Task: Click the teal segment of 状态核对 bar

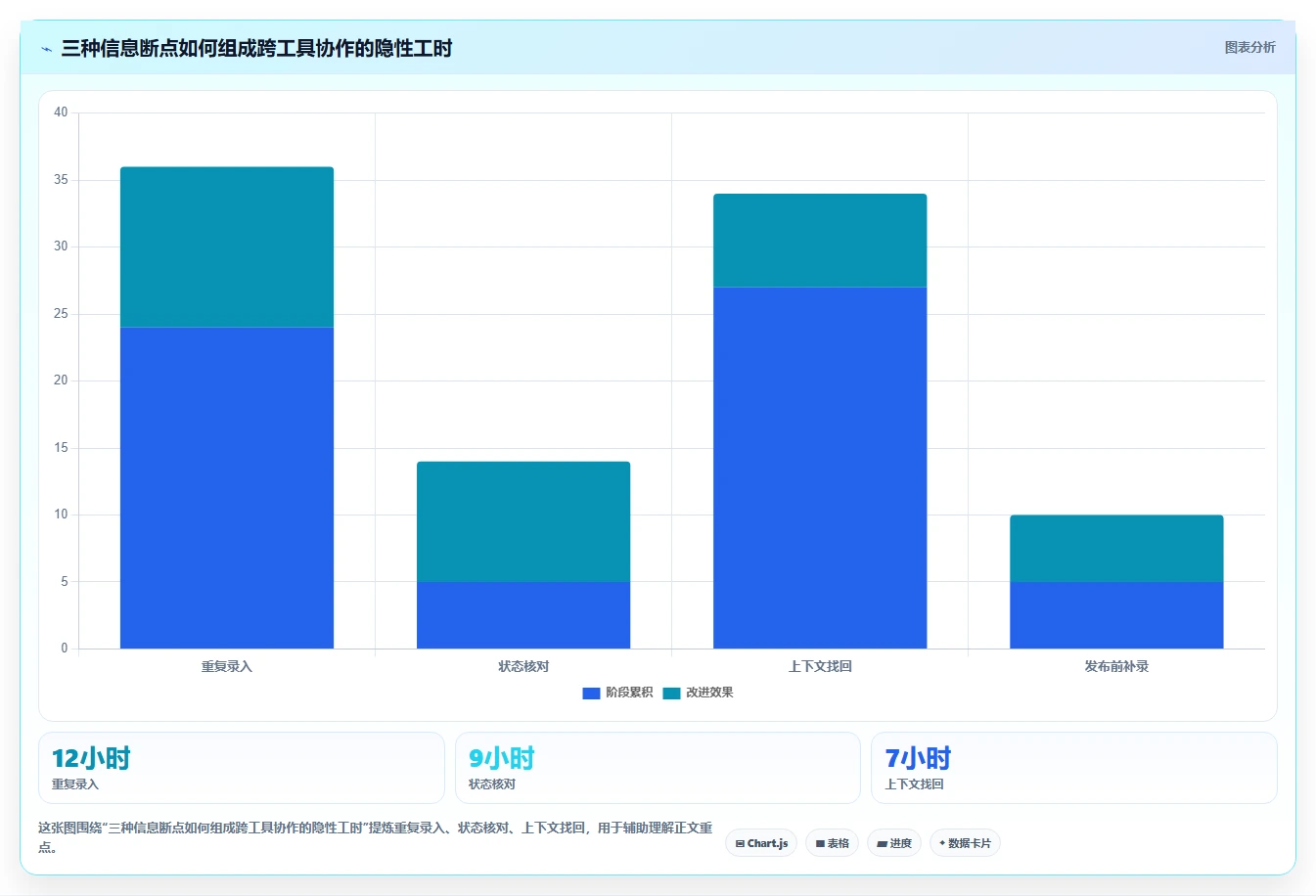Action: click(x=523, y=521)
